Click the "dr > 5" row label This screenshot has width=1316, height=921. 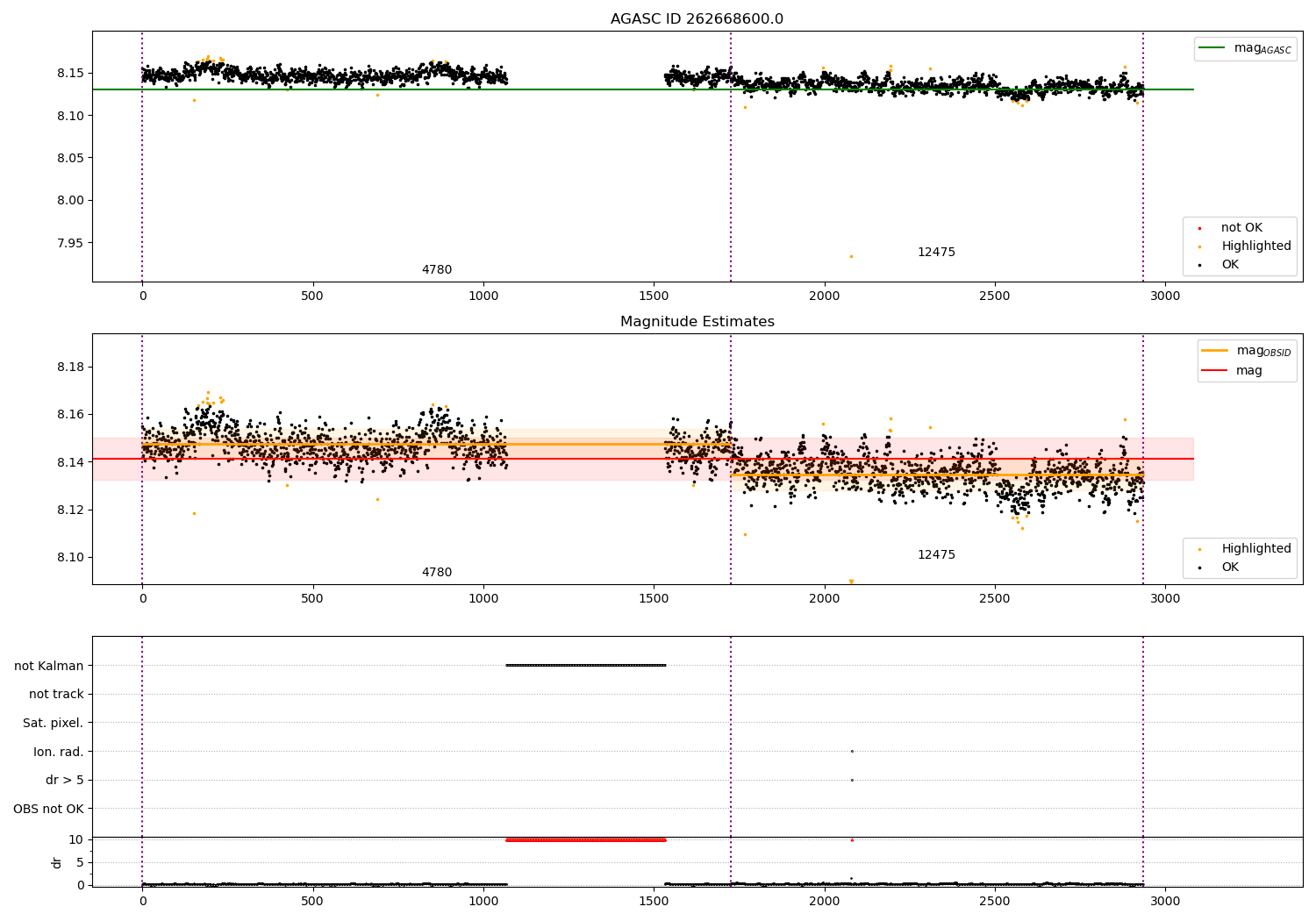coord(65,781)
